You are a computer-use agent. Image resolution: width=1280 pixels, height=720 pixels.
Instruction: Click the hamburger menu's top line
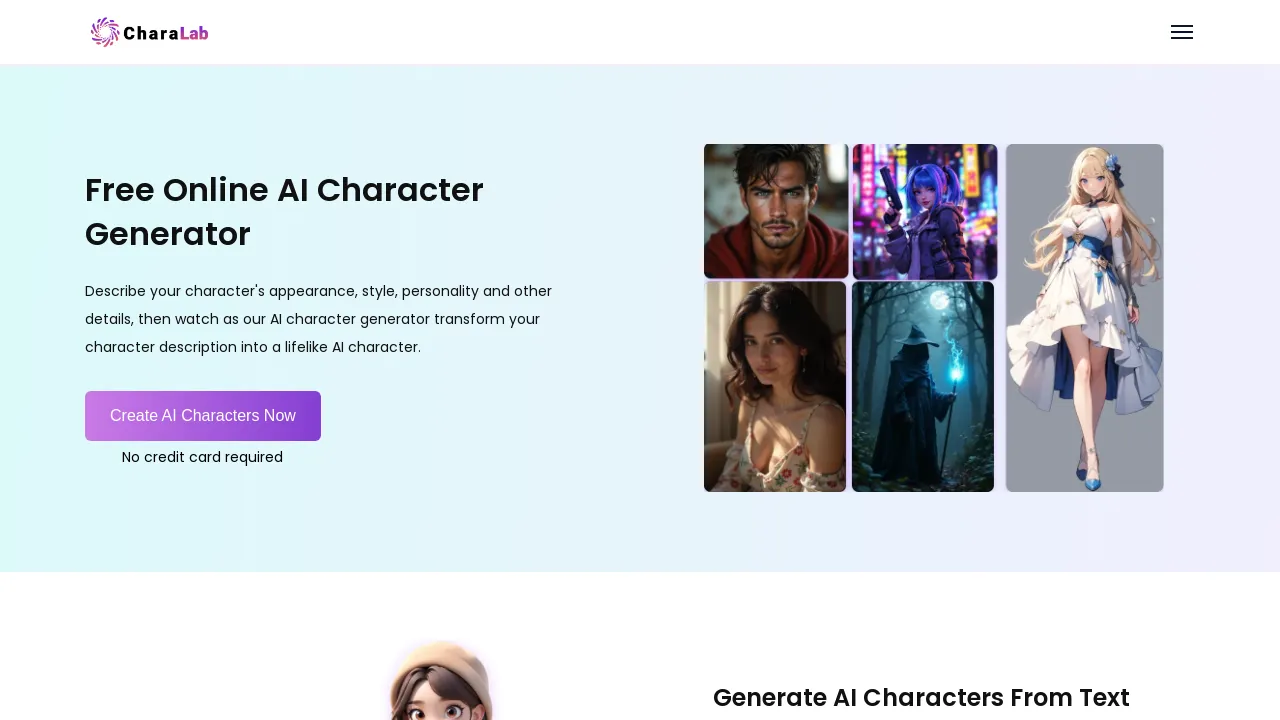tap(1182, 26)
